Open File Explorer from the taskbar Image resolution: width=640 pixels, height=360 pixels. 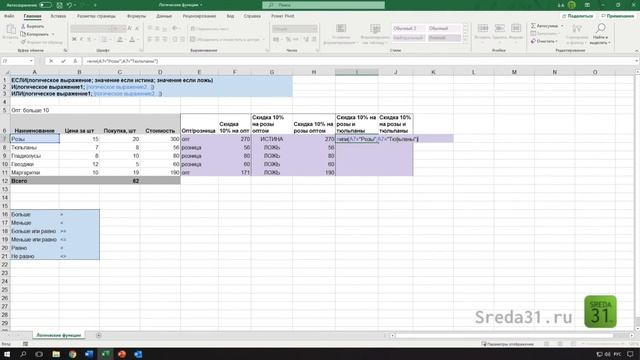tap(56, 354)
